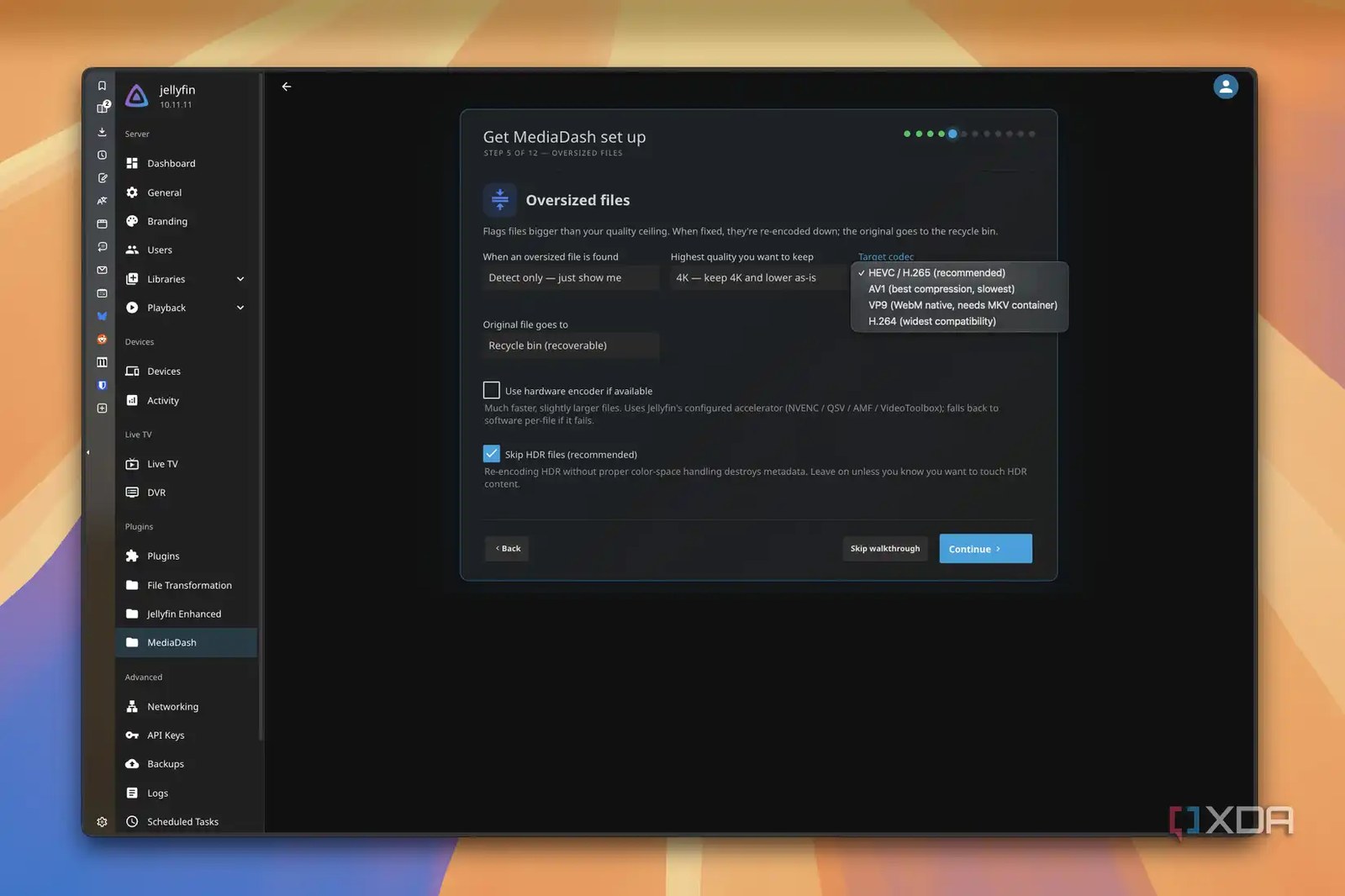Select VP9 (WebM native) codec option
The width and height of the screenshot is (1345, 896).
pyautogui.click(x=959, y=305)
